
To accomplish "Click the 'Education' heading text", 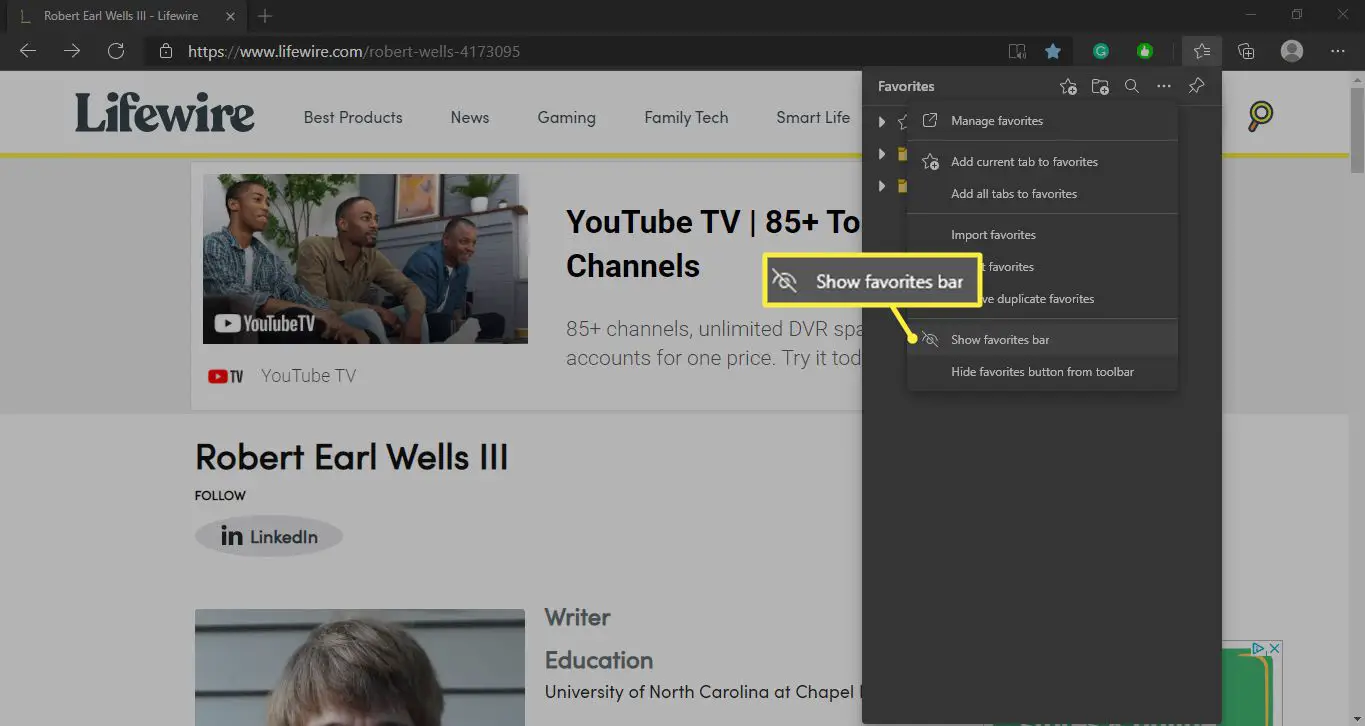I will [x=598, y=660].
